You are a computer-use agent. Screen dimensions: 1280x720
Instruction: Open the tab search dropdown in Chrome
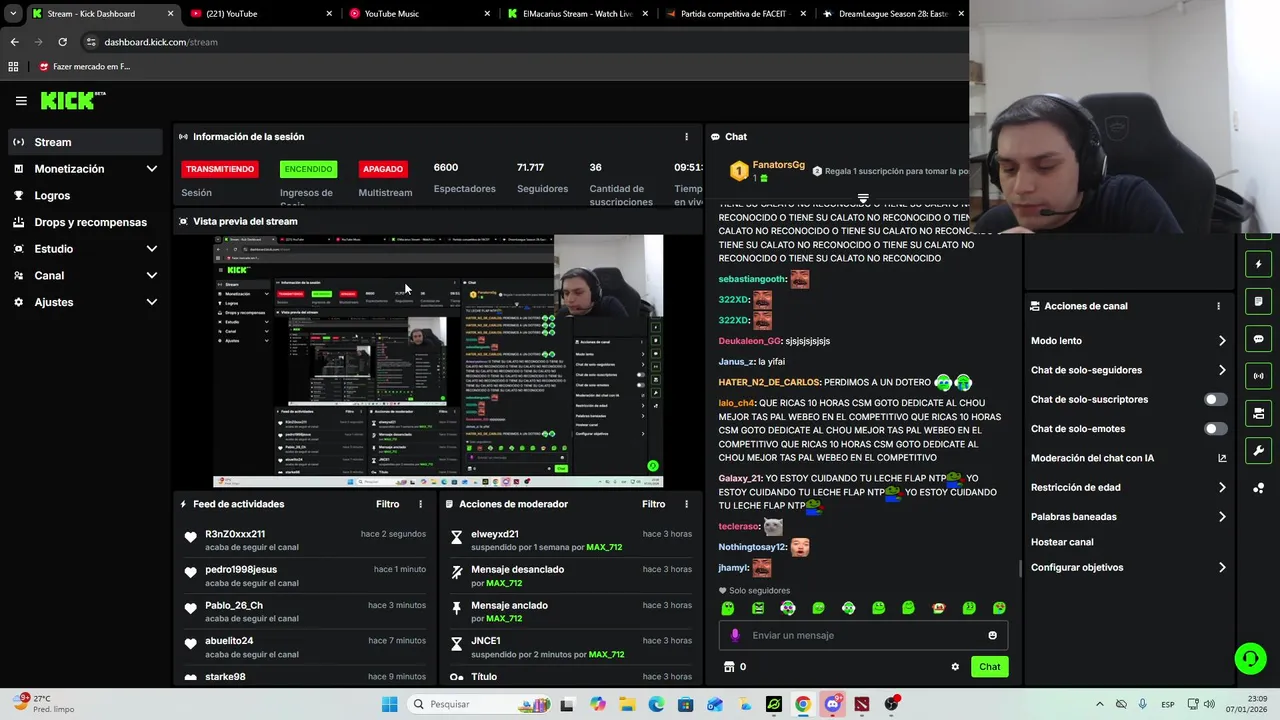[x=13, y=14]
